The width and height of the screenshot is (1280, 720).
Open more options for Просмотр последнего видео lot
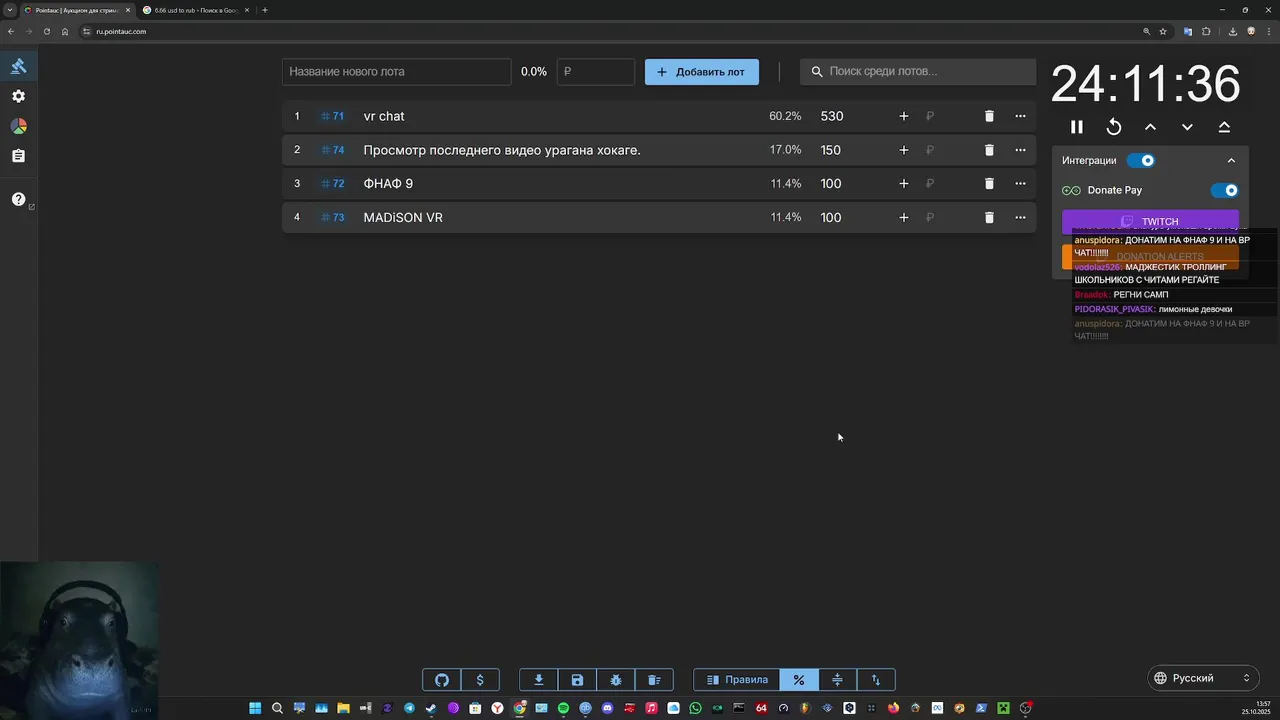(1020, 150)
